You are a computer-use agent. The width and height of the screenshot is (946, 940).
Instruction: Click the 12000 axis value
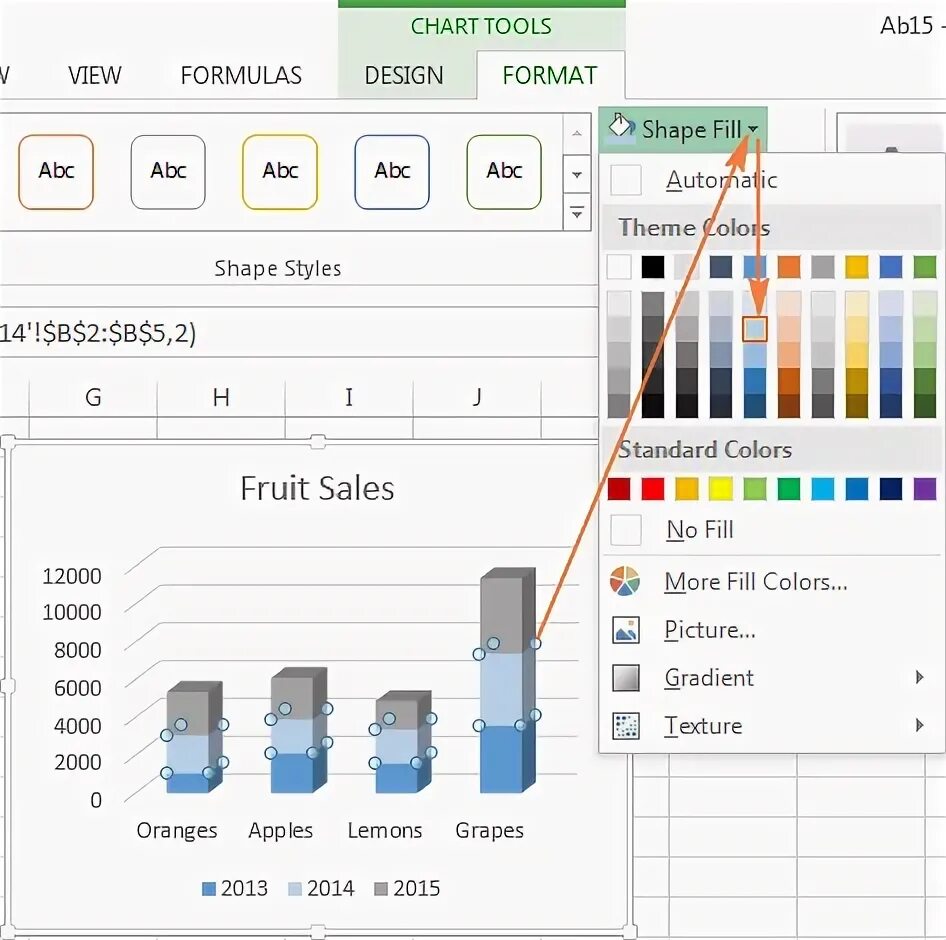(x=72, y=576)
